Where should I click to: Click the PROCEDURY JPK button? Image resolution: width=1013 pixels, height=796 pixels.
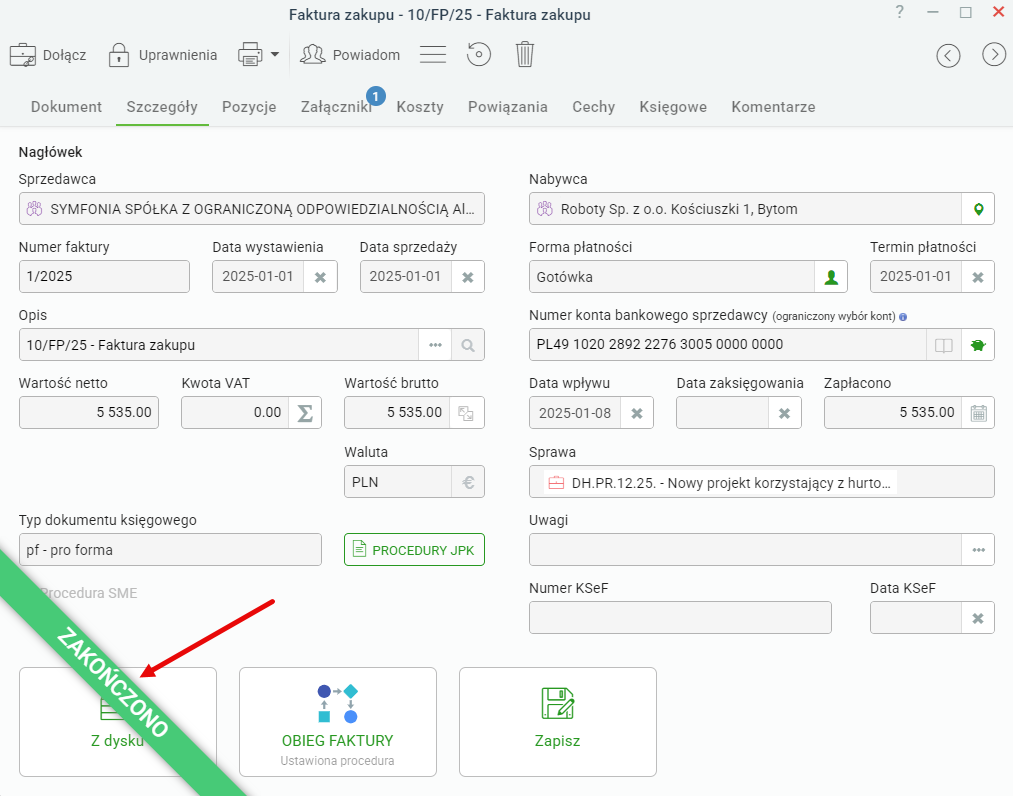coord(414,550)
